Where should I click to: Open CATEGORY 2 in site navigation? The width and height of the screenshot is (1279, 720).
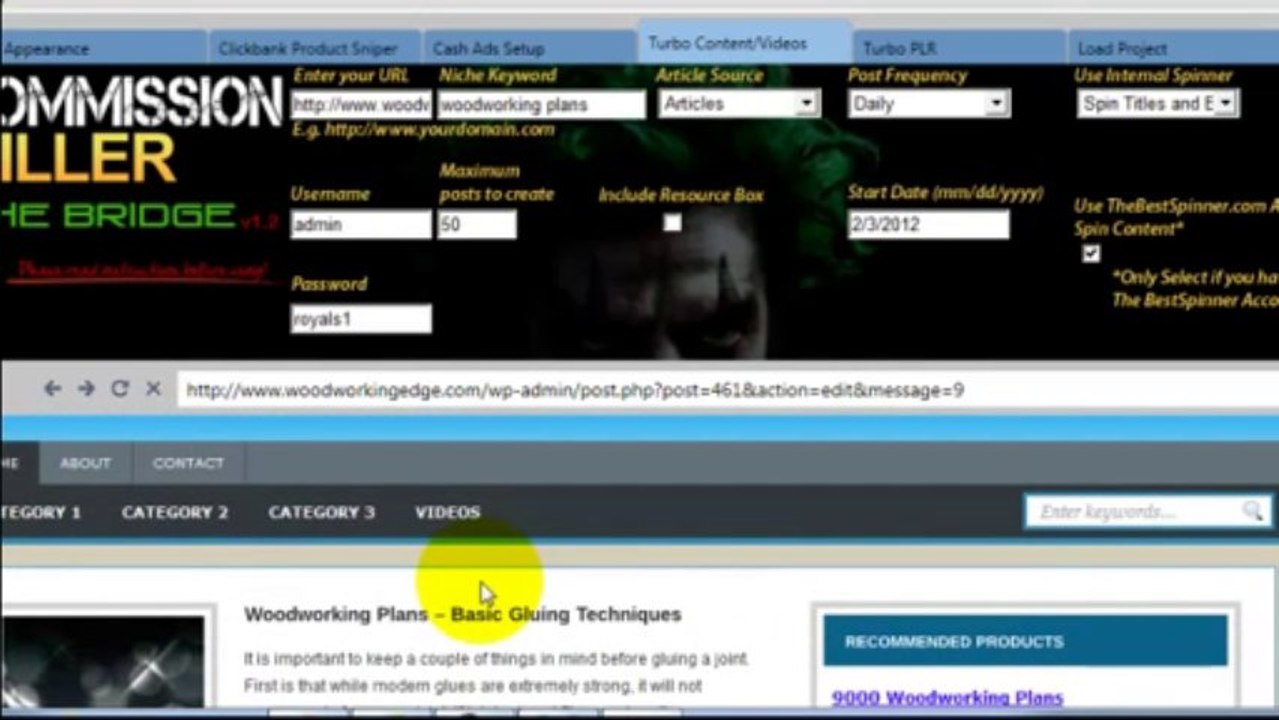coord(175,512)
